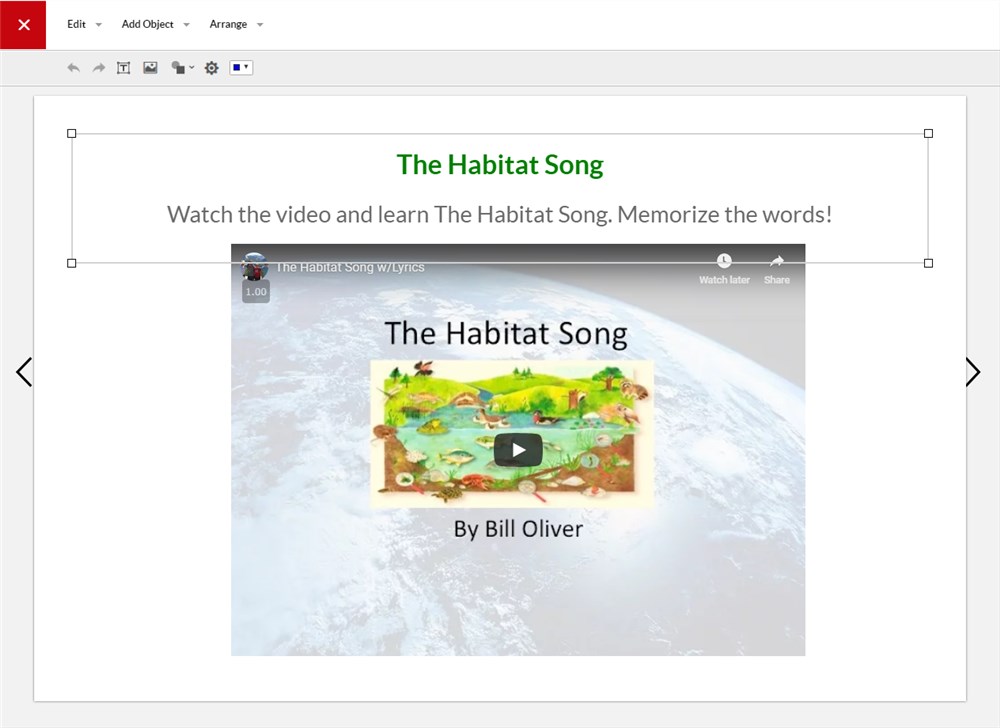
Task: Click the top-right resize handle of text box
Action: (x=928, y=133)
